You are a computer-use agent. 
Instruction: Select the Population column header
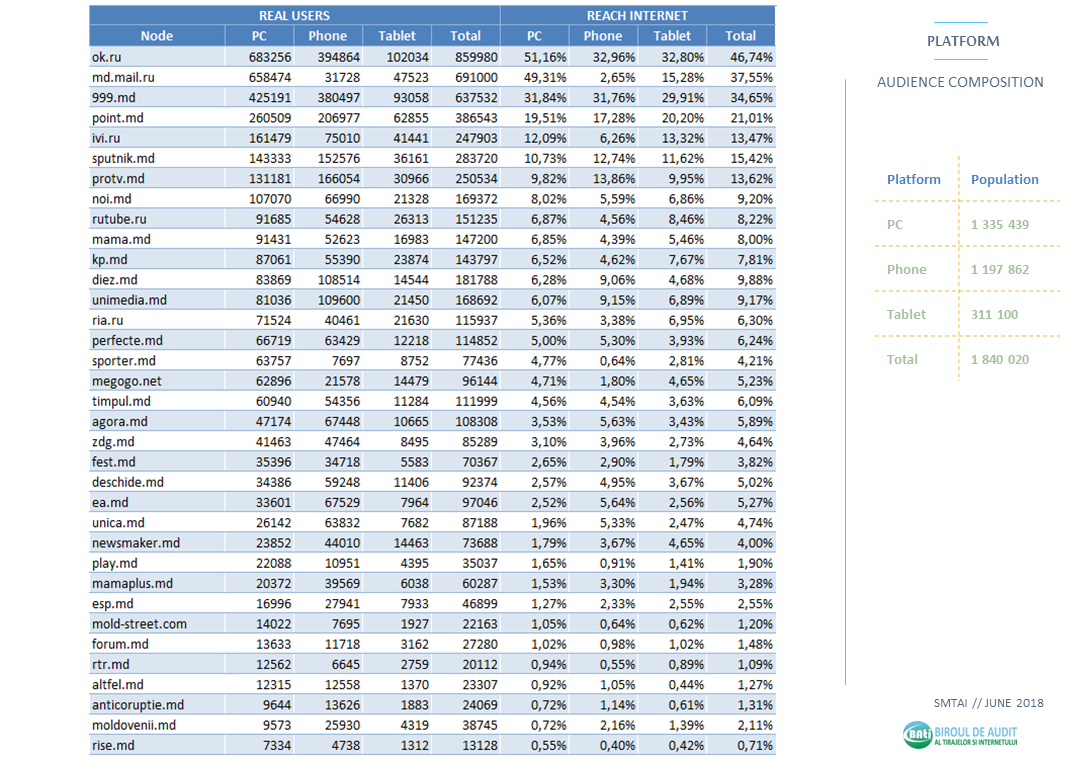(x=1004, y=180)
